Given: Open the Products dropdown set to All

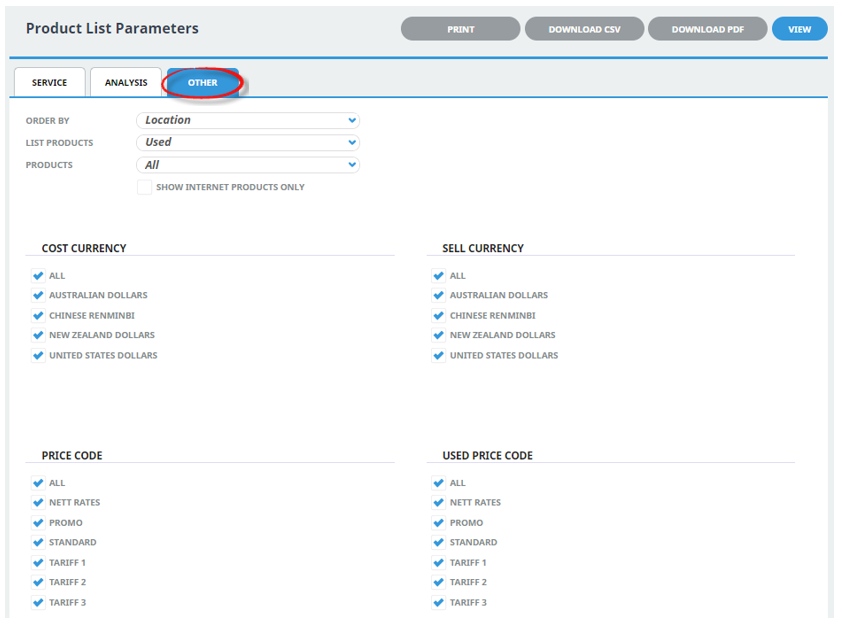Looking at the screenshot, I should pos(248,165).
